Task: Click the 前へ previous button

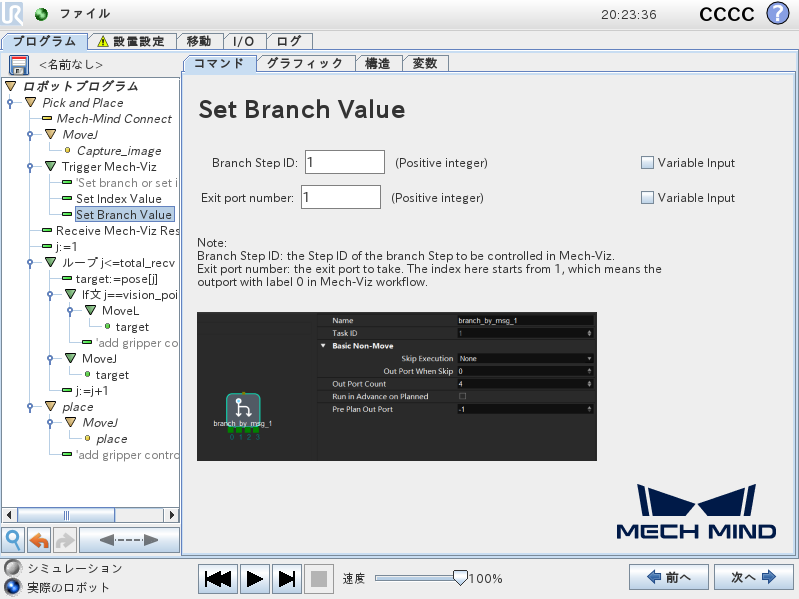Action: click(x=669, y=577)
